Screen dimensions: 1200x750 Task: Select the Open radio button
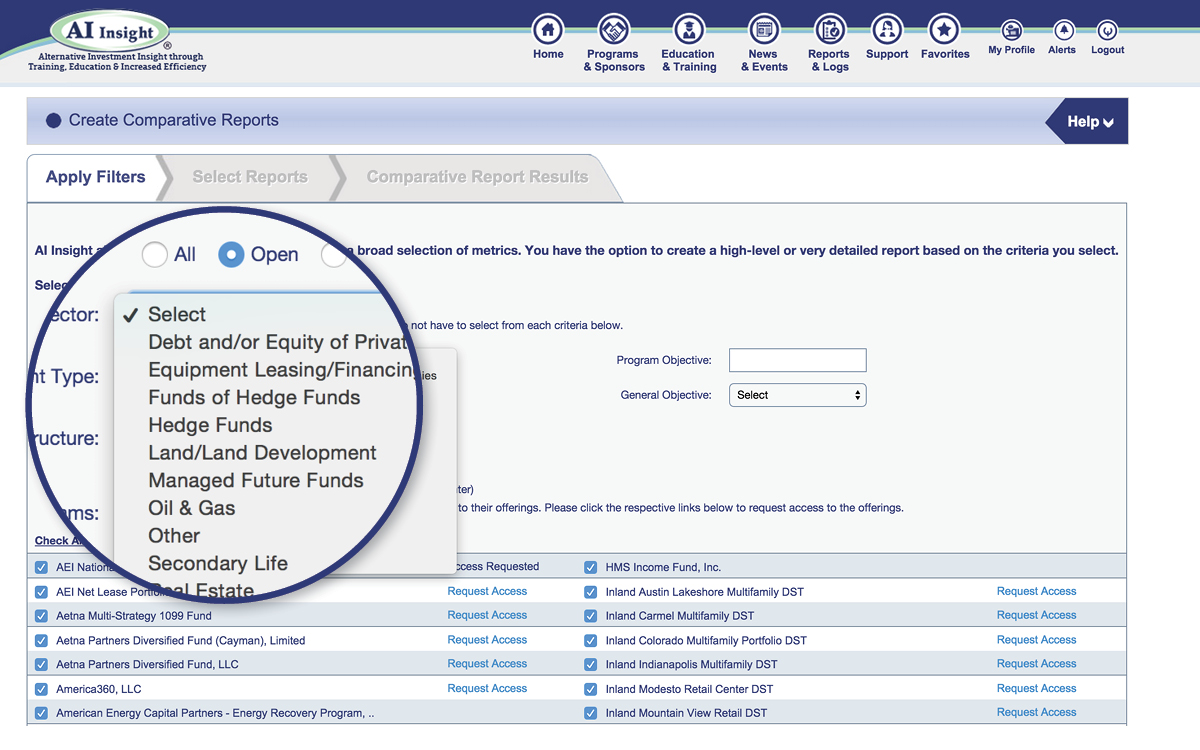tap(231, 255)
